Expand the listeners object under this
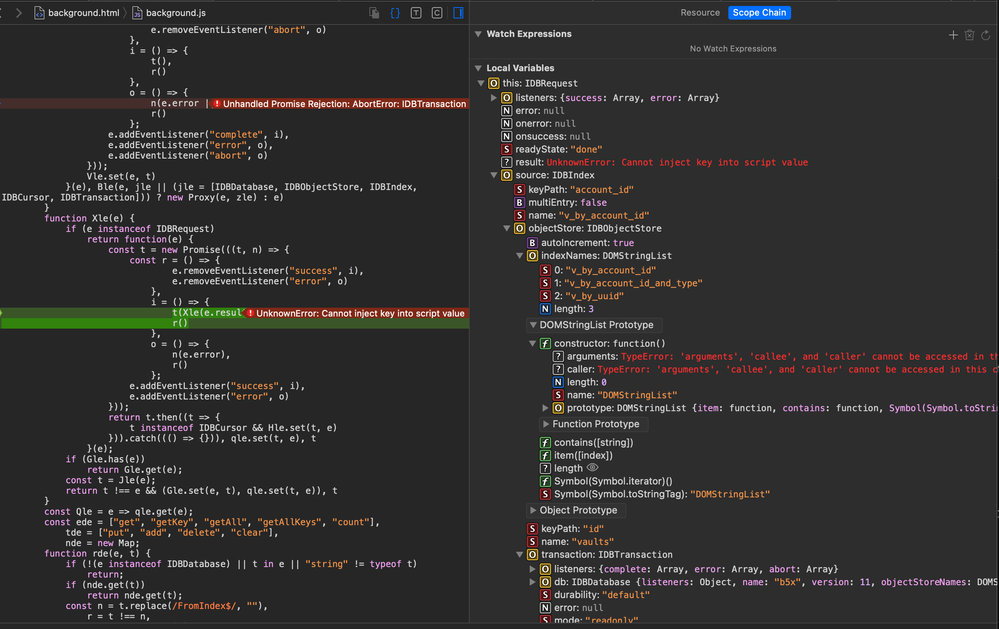The image size is (999, 629). pos(494,98)
